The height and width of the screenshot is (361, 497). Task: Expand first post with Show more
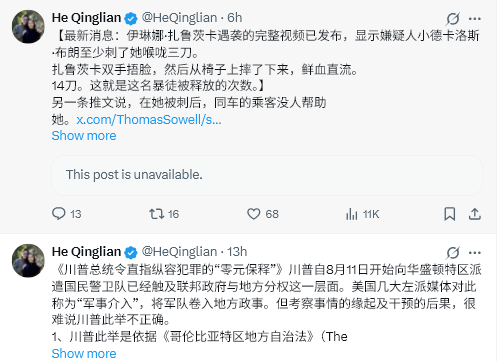pyautogui.click(x=84, y=136)
